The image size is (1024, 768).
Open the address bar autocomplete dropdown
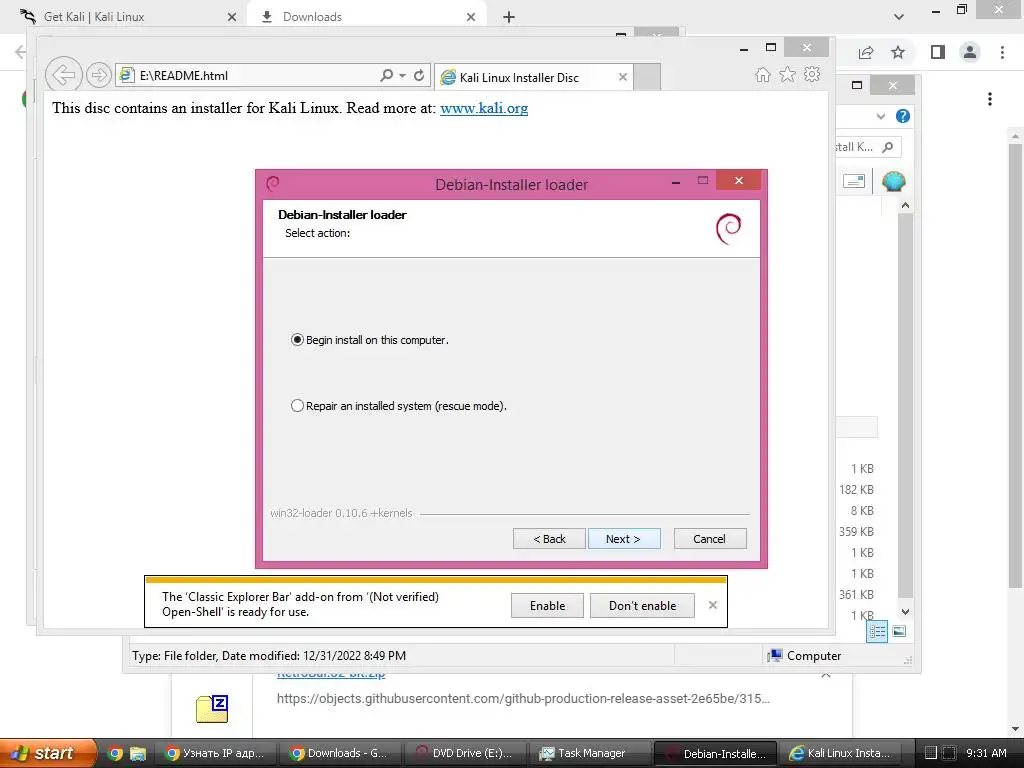coord(402,76)
